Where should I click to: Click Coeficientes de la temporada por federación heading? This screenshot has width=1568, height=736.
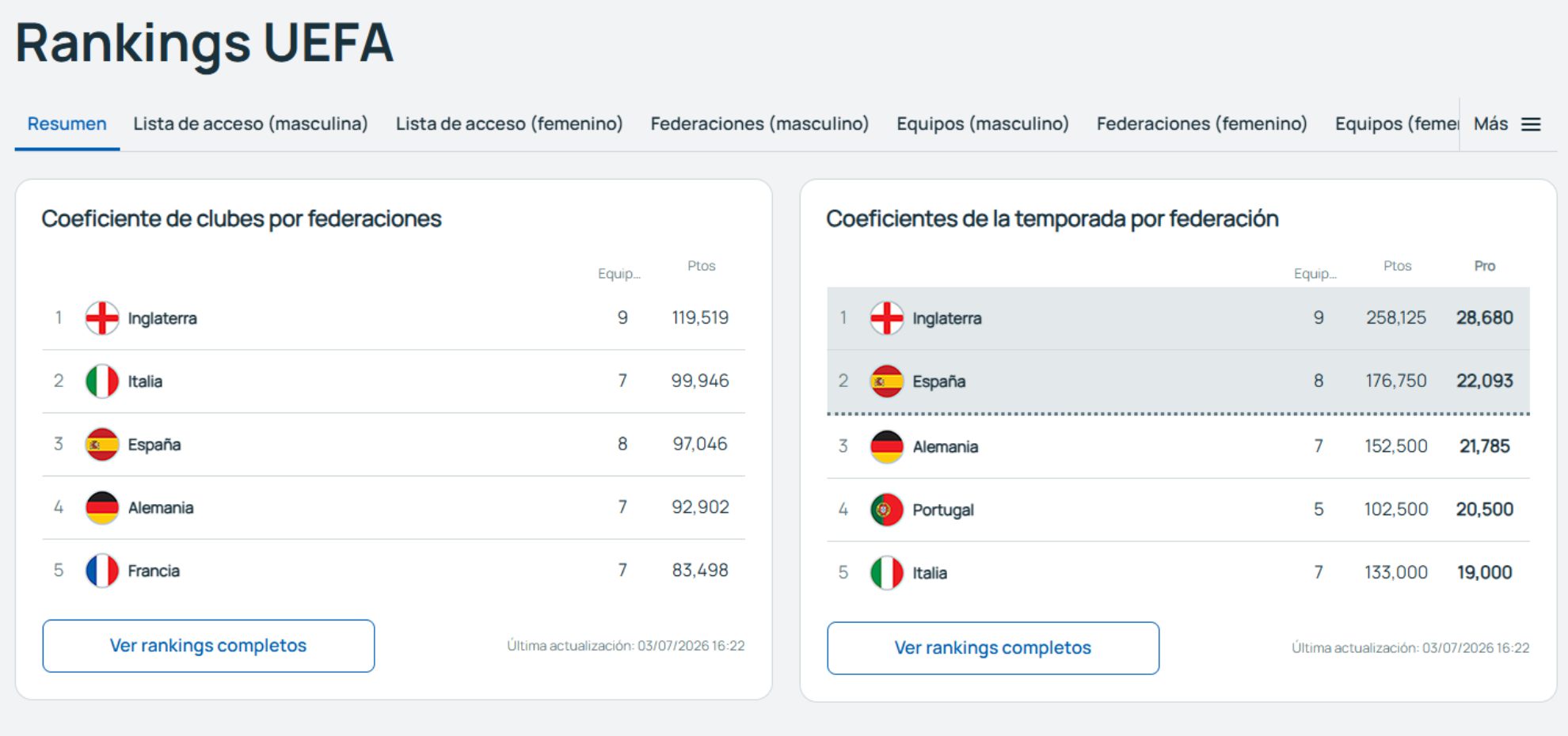[1052, 218]
